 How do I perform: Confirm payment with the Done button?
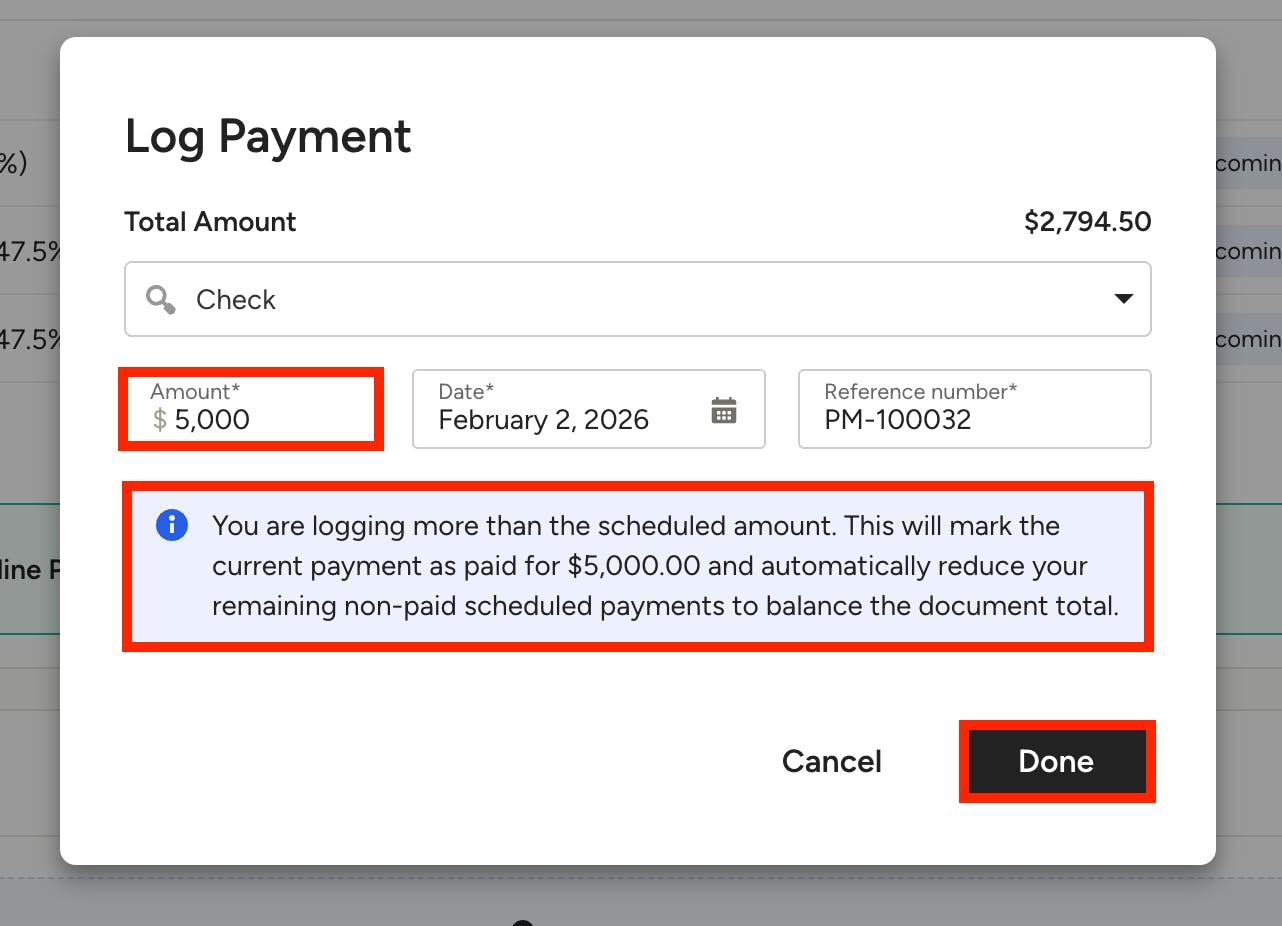[1057, 761]
